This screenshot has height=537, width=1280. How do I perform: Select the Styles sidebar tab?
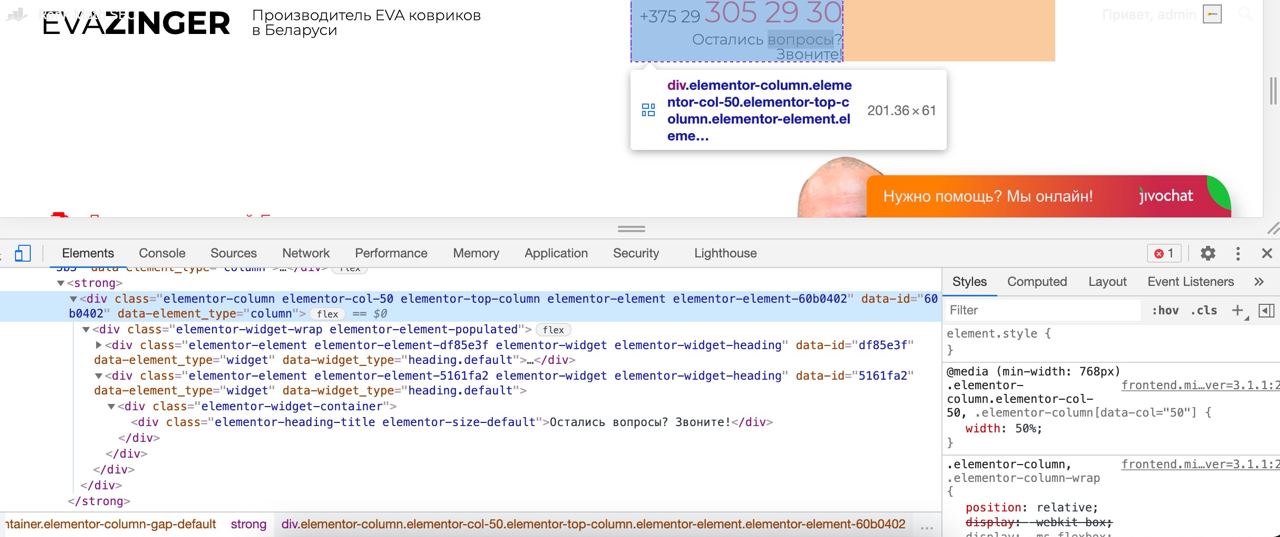point(969,282)
